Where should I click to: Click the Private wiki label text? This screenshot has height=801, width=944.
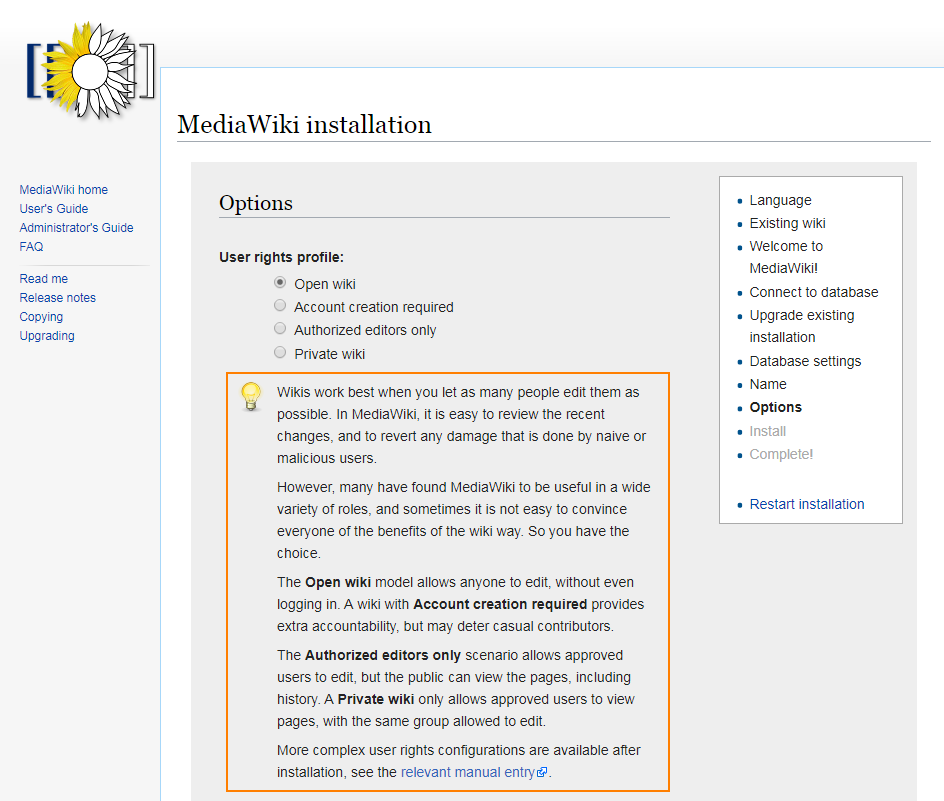[329, 354]
